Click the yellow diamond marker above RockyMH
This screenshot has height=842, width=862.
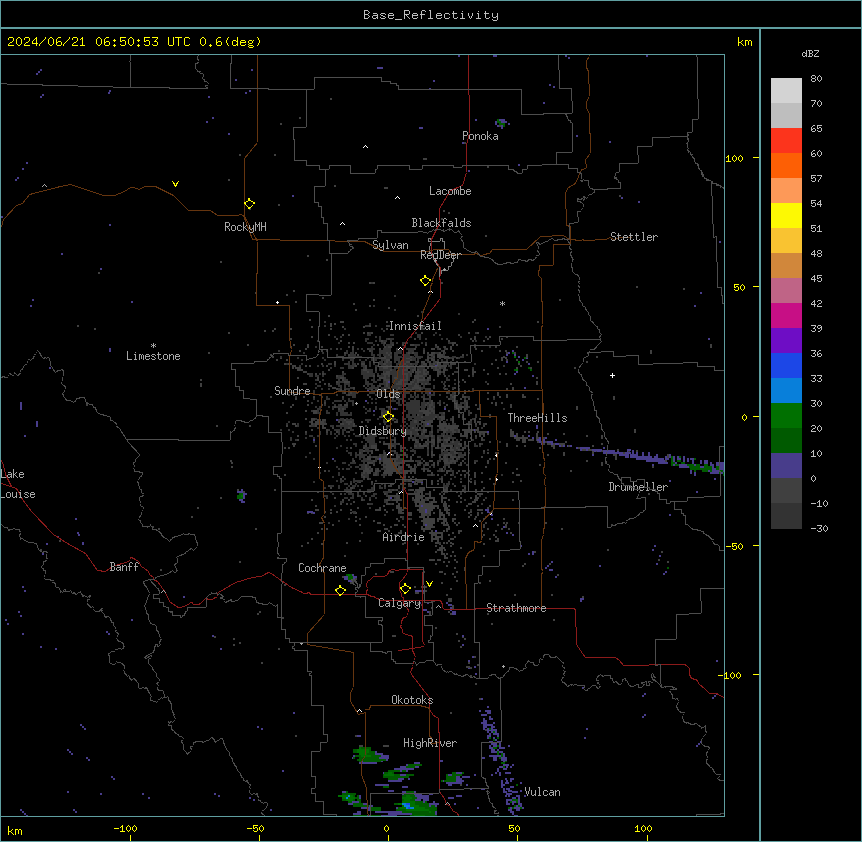(249, 204)
